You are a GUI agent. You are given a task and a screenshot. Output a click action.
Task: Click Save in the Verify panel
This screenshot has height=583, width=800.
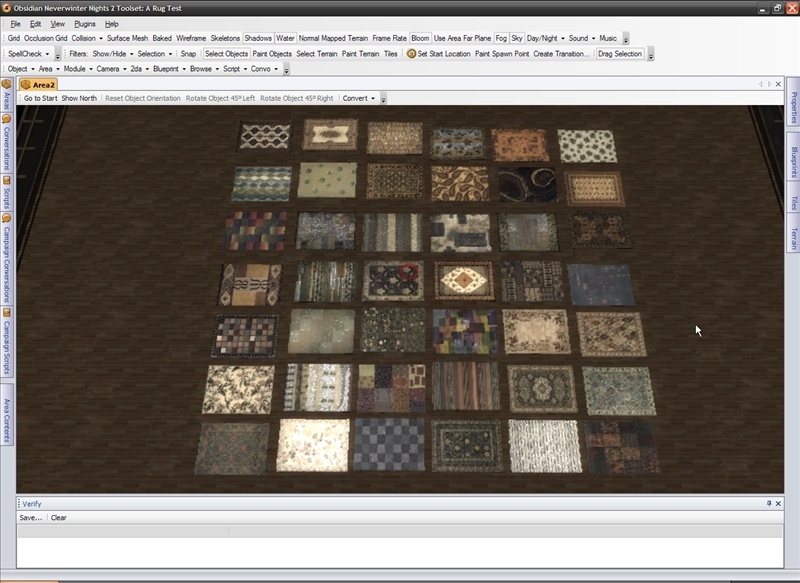(31, 518)
